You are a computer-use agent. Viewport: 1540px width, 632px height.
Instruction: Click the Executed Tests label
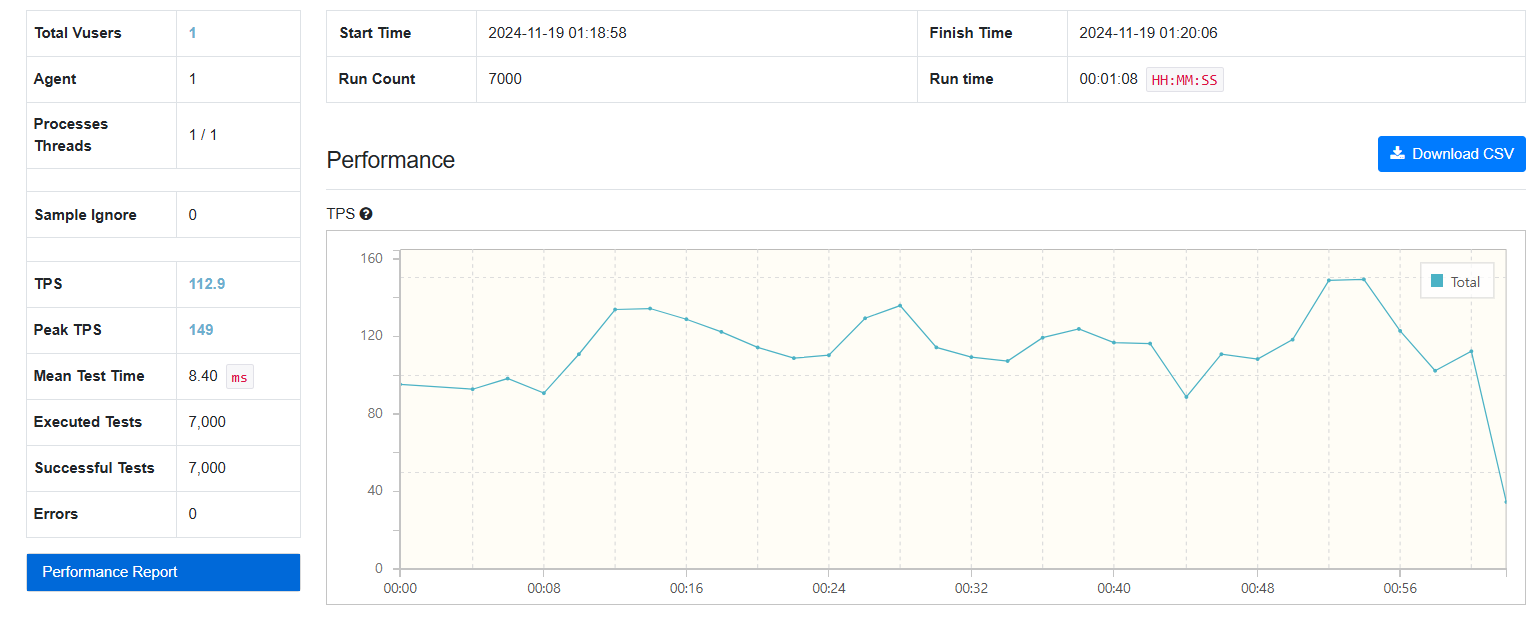pyautogui.click(x=88, y=422)
